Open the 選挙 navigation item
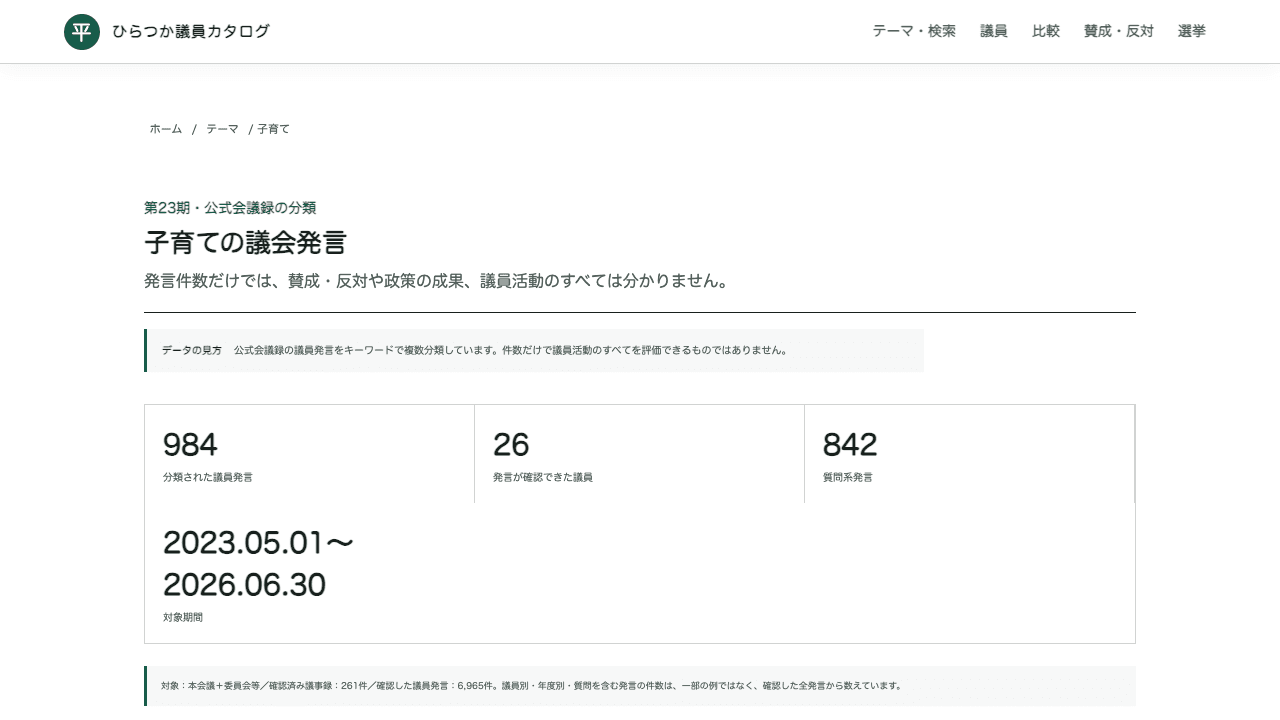 [x=1192, y=32]
